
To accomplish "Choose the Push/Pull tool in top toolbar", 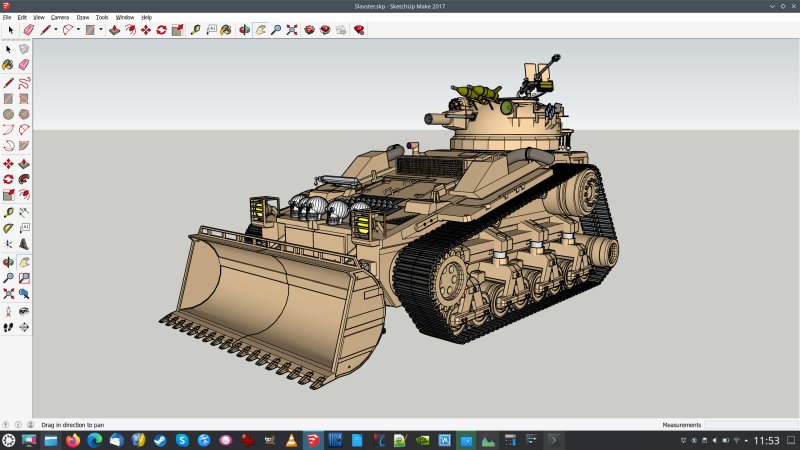I will click(115, 30).
